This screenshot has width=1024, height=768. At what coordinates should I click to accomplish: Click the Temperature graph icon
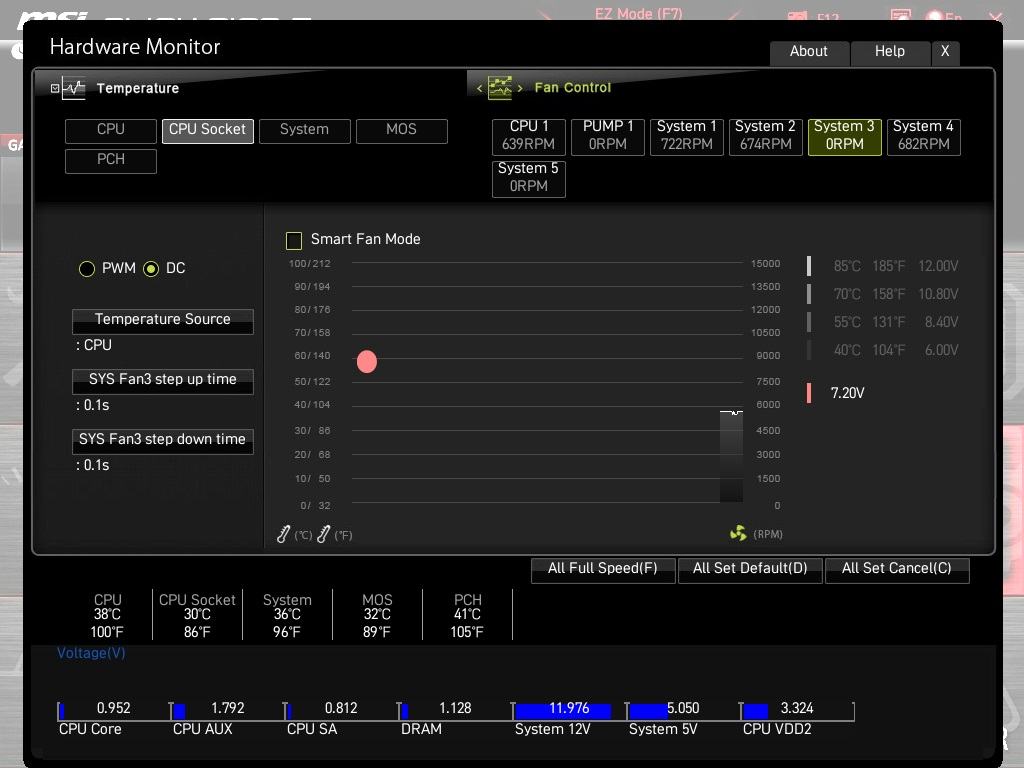[x=73, y=88]
